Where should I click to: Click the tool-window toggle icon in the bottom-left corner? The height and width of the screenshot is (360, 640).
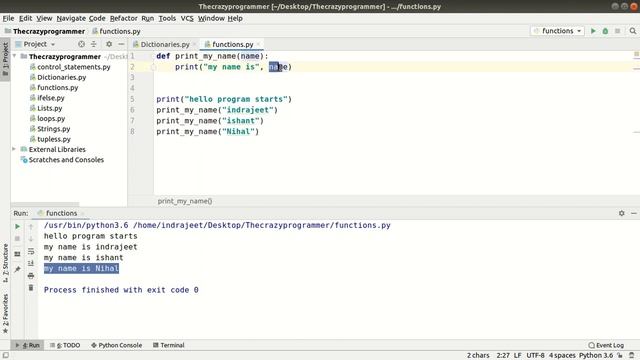click(5, 356)
